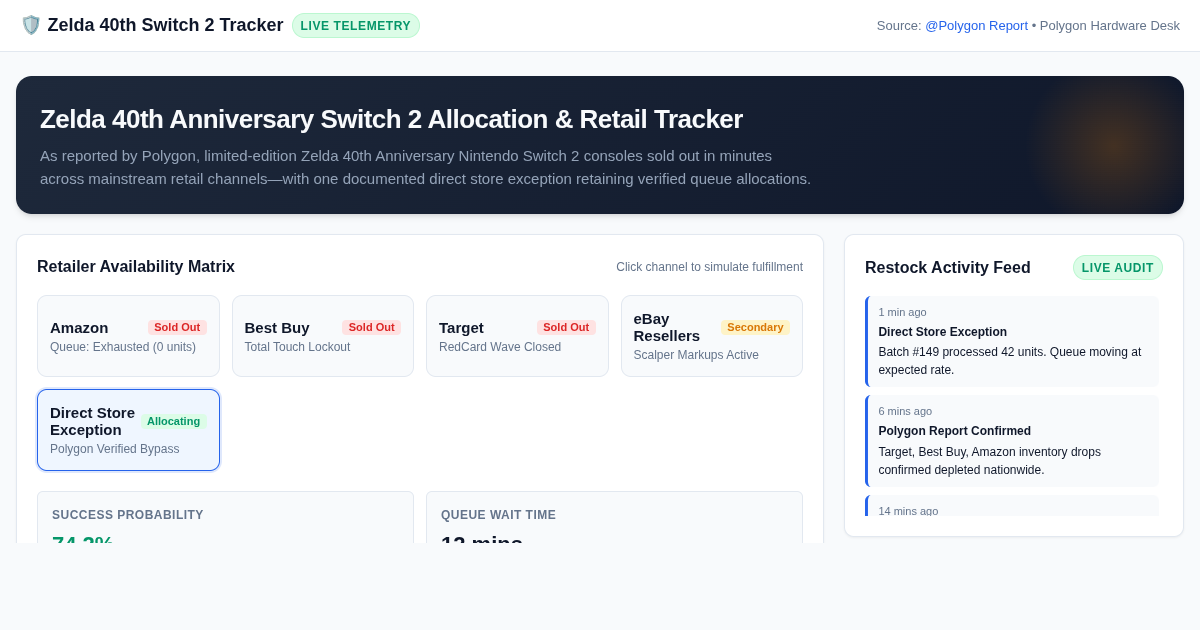This screenshot has height=630, width=1200.
Task: Click 'Queue: Exhausted (0 units)' text
Action: click(x=123, y=347)
